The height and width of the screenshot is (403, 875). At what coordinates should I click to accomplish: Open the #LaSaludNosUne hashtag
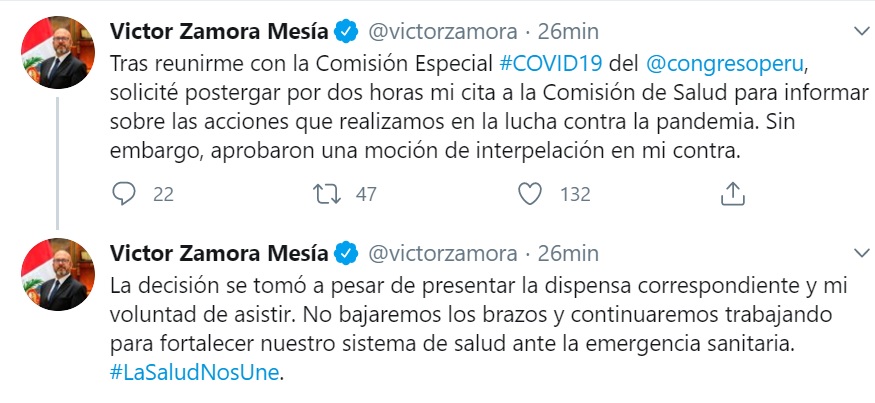point(194,375)
